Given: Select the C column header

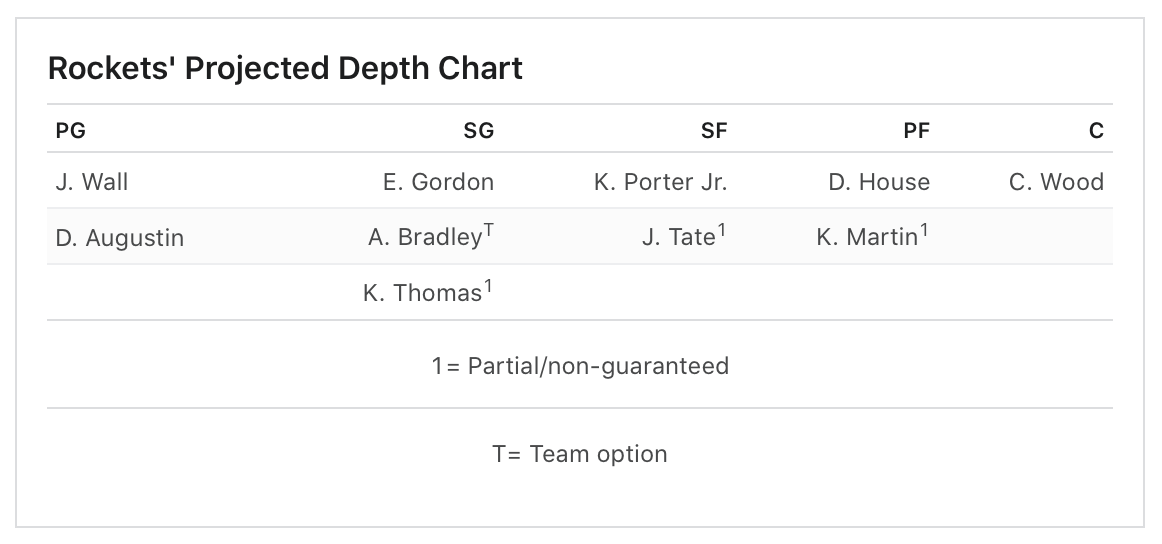Looking at the screenshot, I should coord(1097,131).
